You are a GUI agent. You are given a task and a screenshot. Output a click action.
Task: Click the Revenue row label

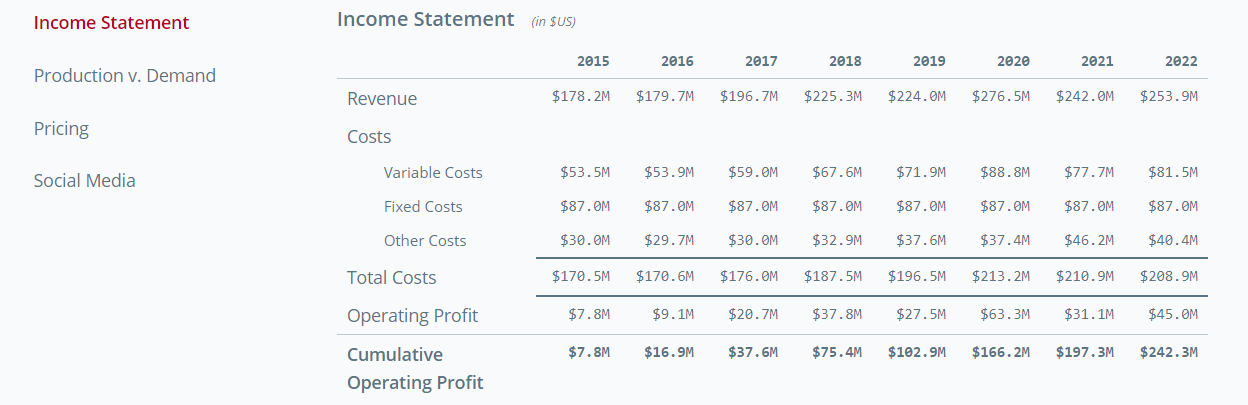coord(382,99)
